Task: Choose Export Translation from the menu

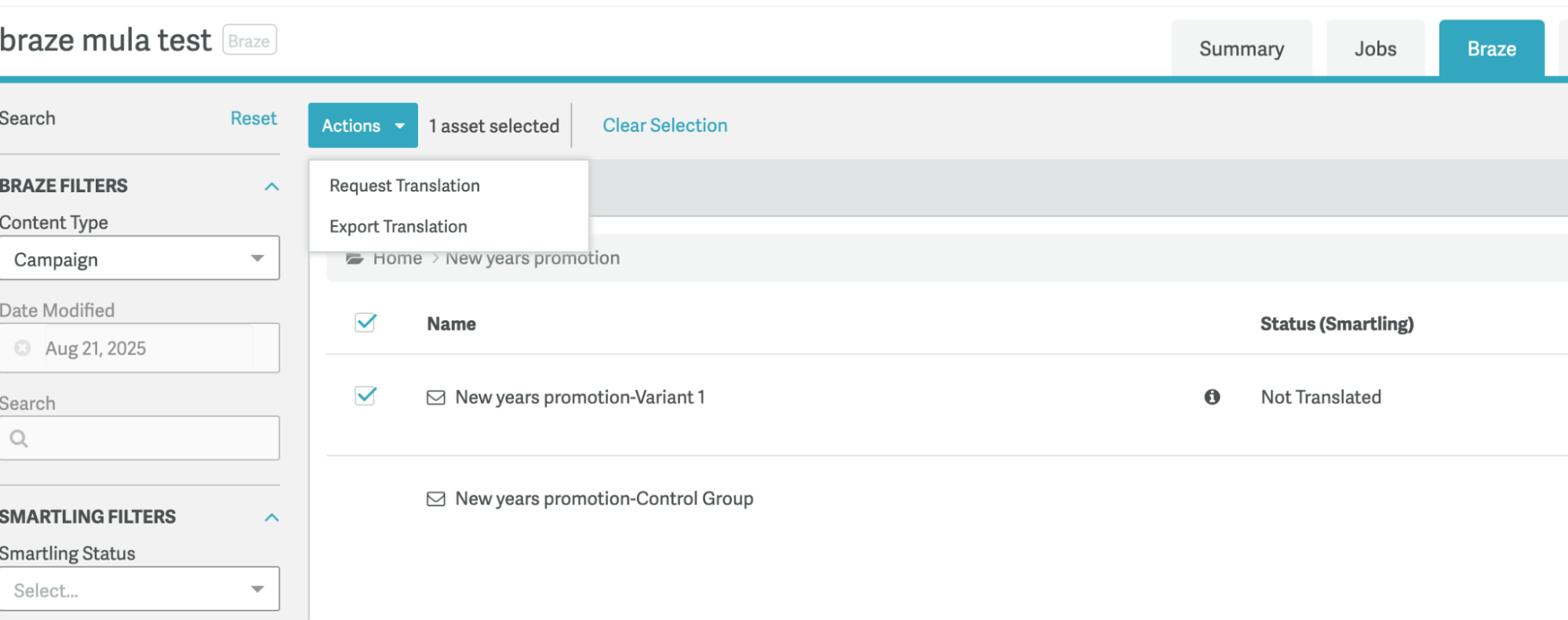Action: click(398, 227)
